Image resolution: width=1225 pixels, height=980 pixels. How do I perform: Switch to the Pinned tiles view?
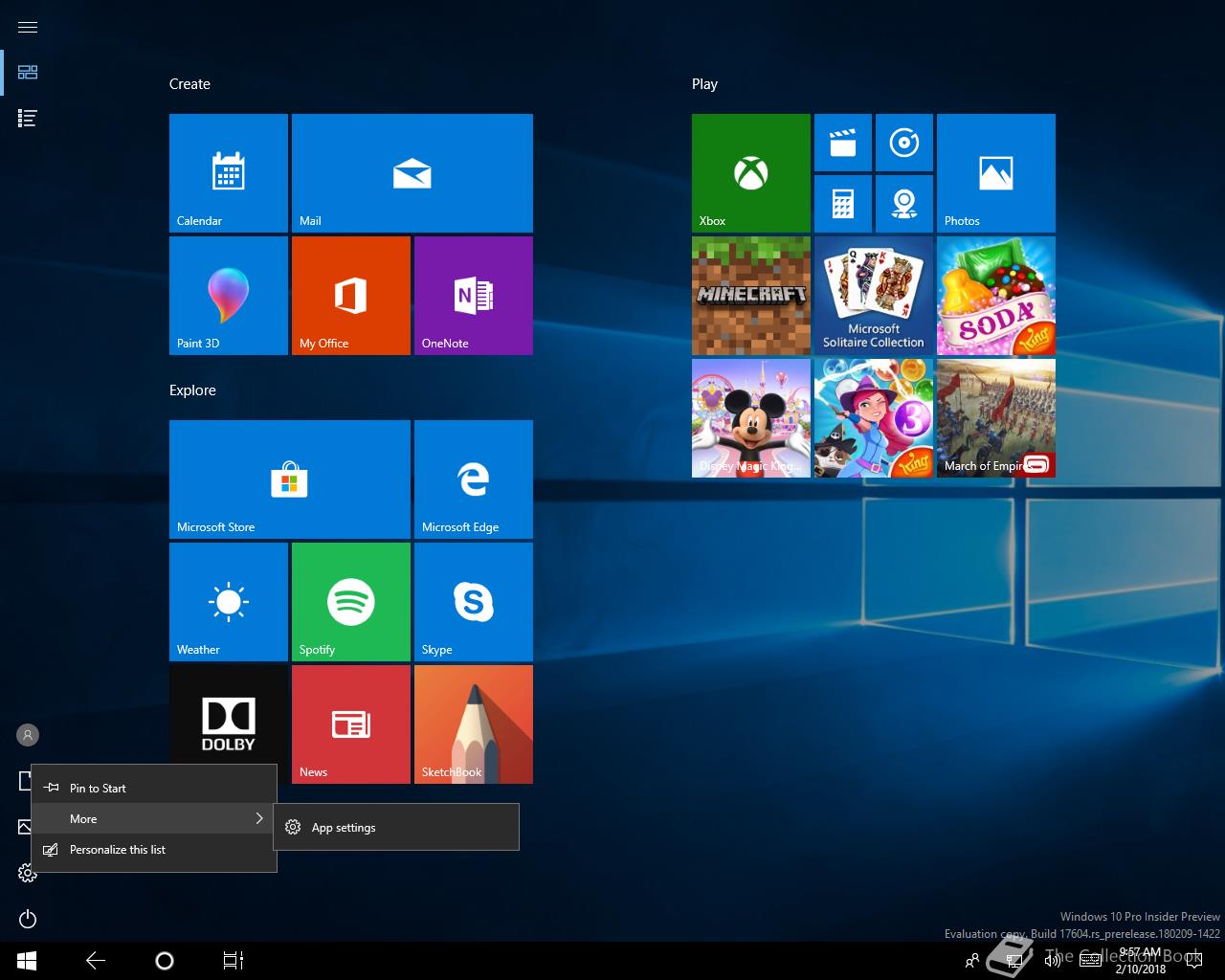pos(28,73)
